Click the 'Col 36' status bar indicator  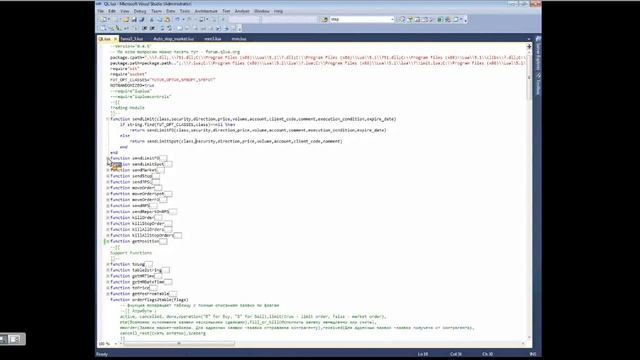pos(456,354)
